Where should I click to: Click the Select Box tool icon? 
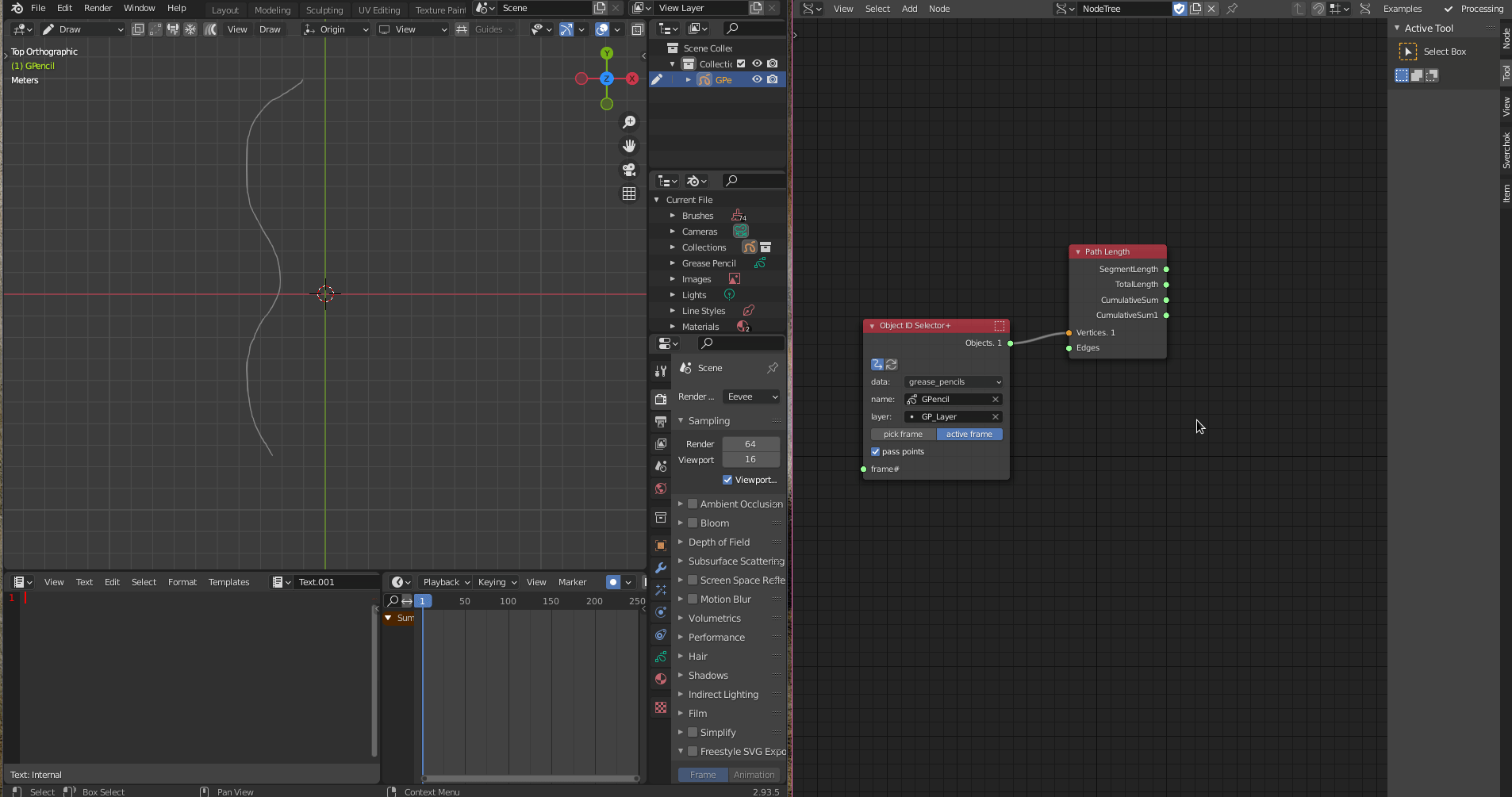1408,52
